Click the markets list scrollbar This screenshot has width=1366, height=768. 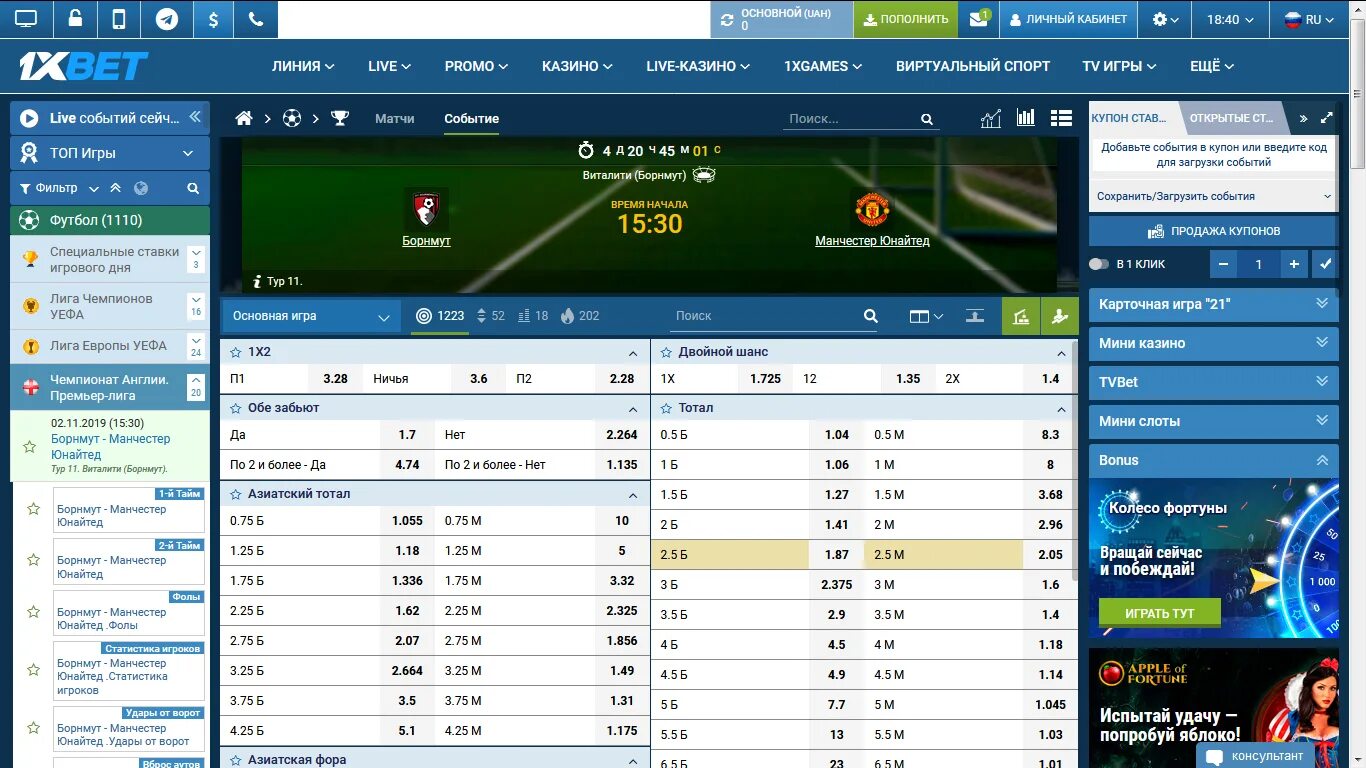(1073, 460)
